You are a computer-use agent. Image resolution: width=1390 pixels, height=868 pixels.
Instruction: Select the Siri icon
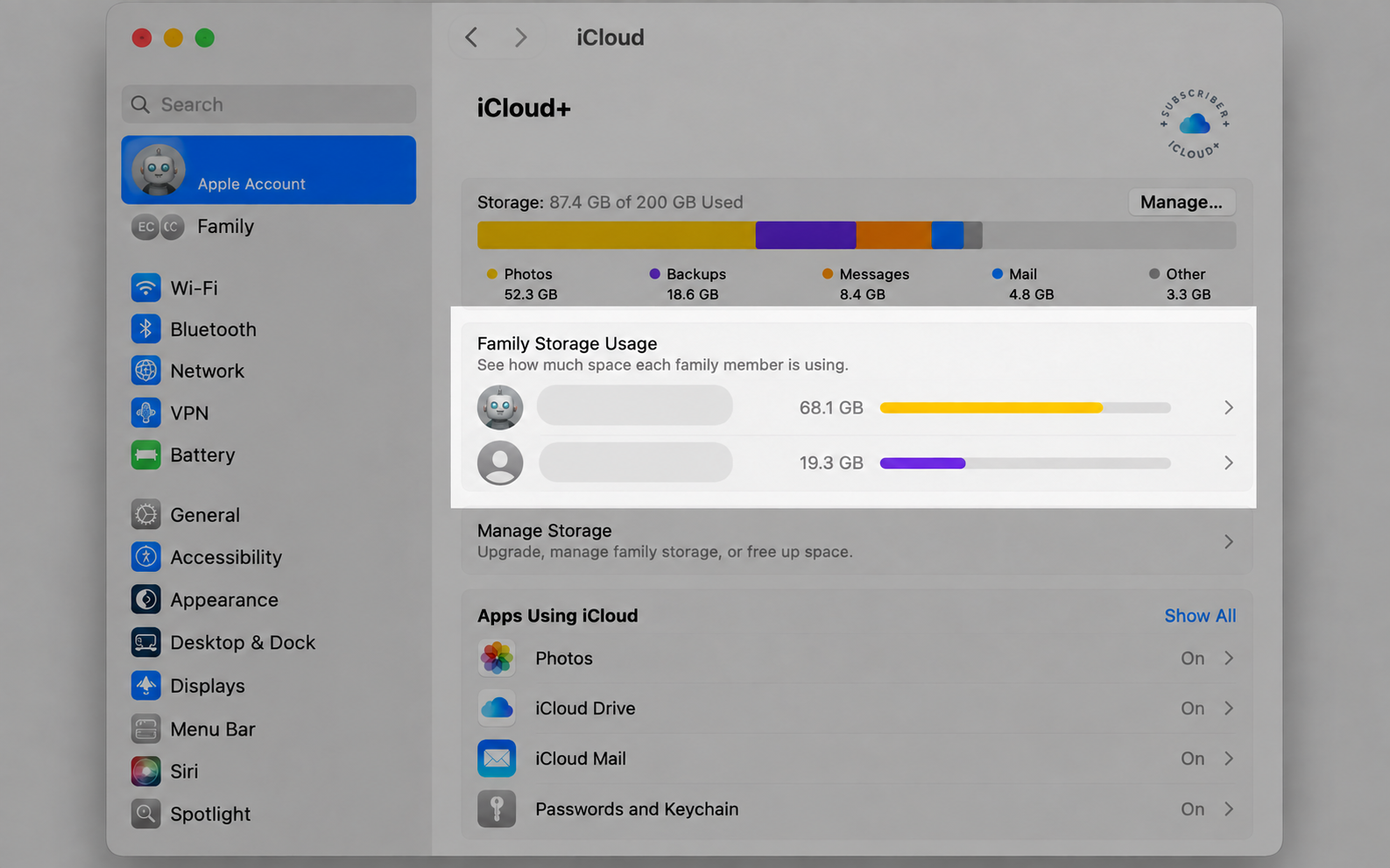(x=145, y=771)
